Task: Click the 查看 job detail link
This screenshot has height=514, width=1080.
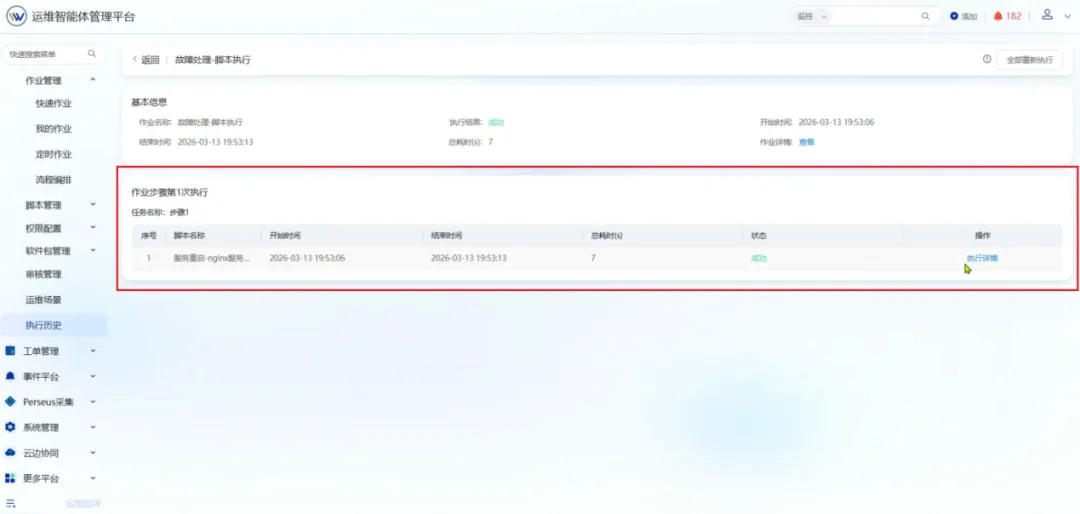Action: coord(807,142)
